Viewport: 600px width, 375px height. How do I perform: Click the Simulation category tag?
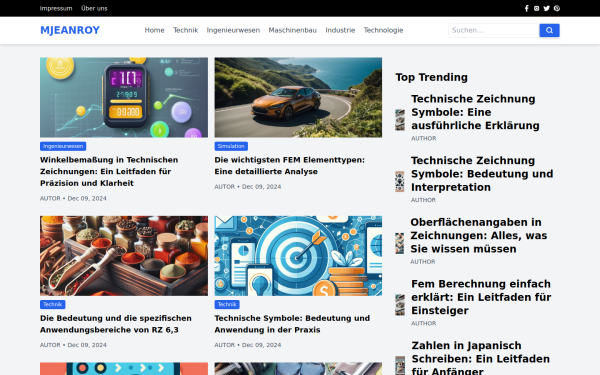pyautogui.click(x=231, y=146)
